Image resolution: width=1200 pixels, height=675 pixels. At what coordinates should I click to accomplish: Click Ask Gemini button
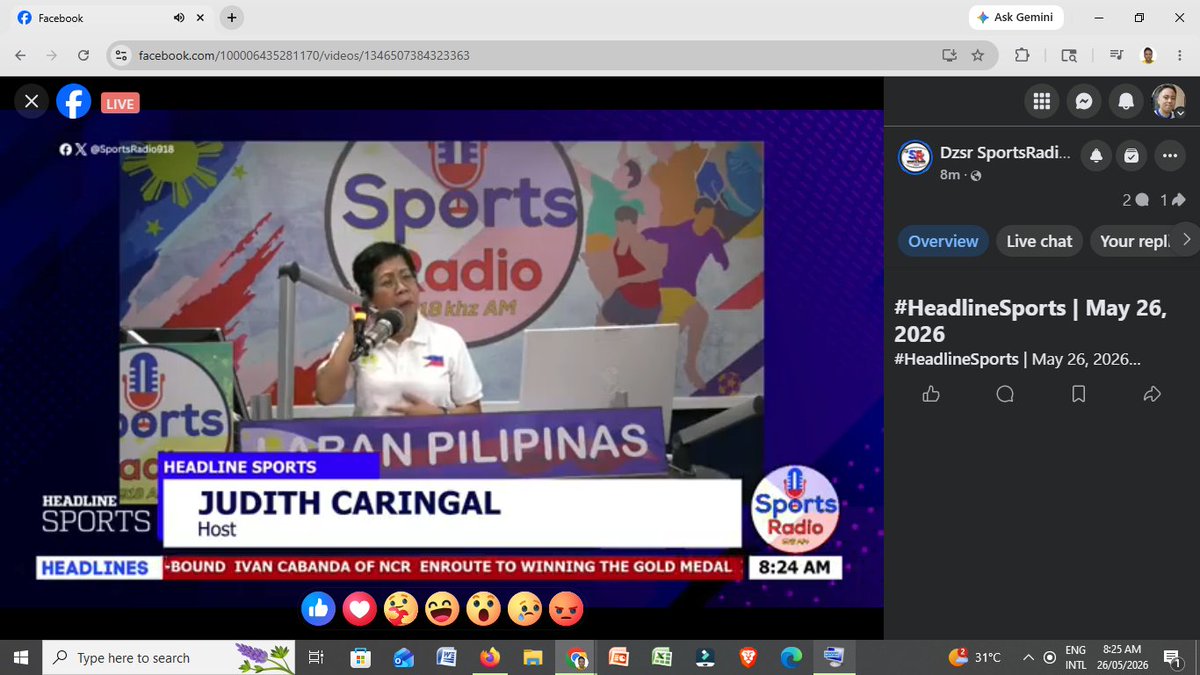tap(1016, 18)
